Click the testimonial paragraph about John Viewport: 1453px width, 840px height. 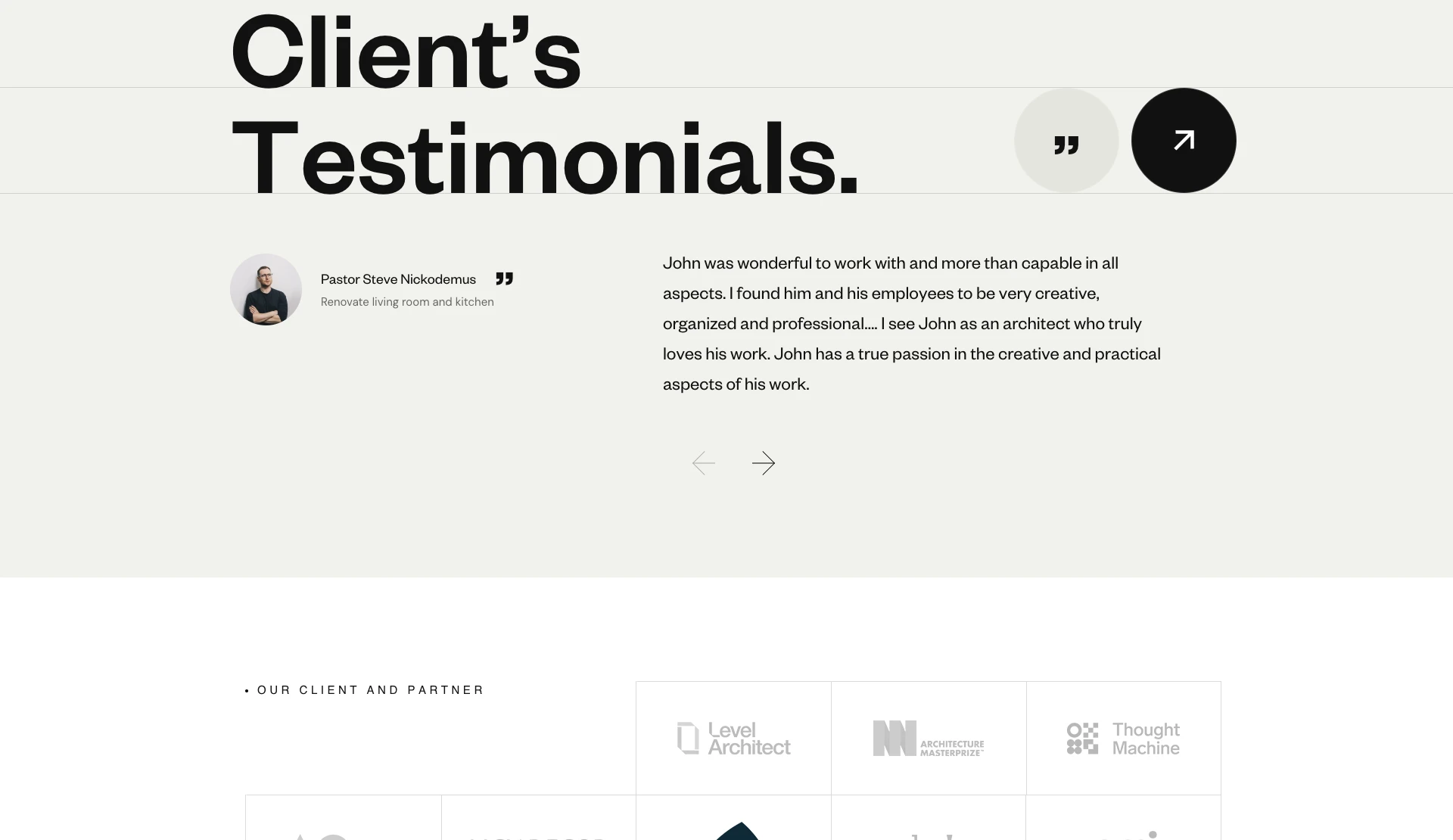tap(911, 323)
